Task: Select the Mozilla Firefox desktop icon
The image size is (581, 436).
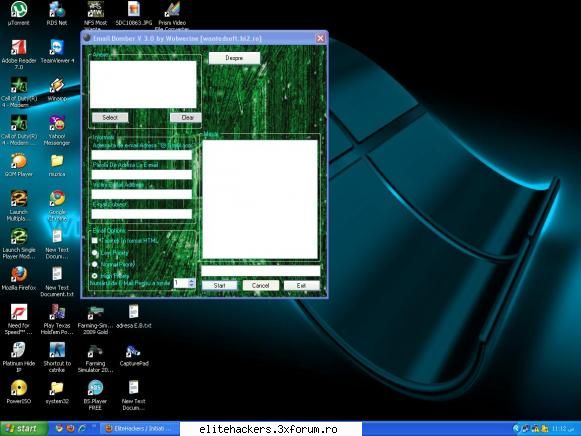Action: (x=19, y=279)
